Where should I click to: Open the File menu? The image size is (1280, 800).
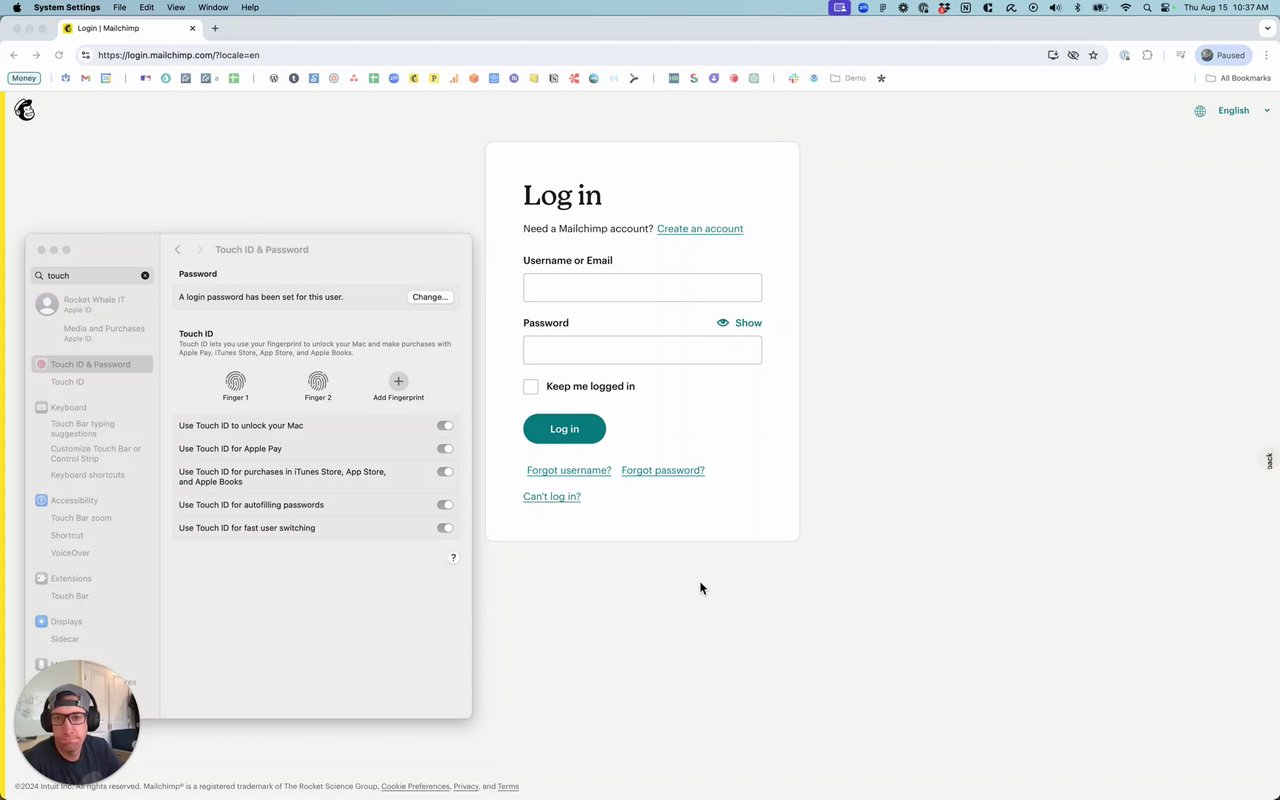[120, 7]
